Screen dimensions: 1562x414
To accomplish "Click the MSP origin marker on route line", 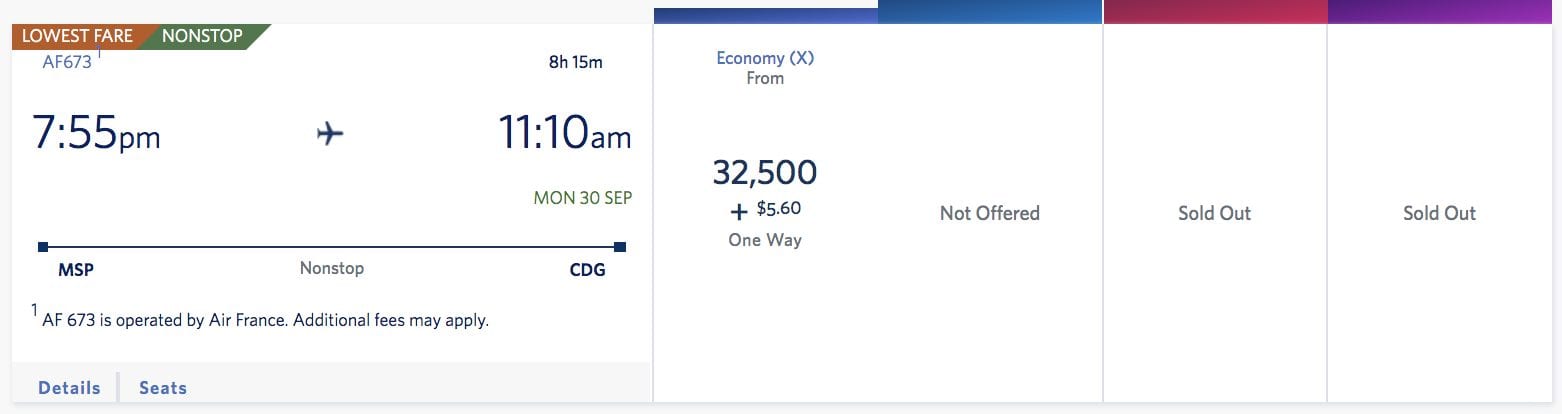I will (43, 246).
